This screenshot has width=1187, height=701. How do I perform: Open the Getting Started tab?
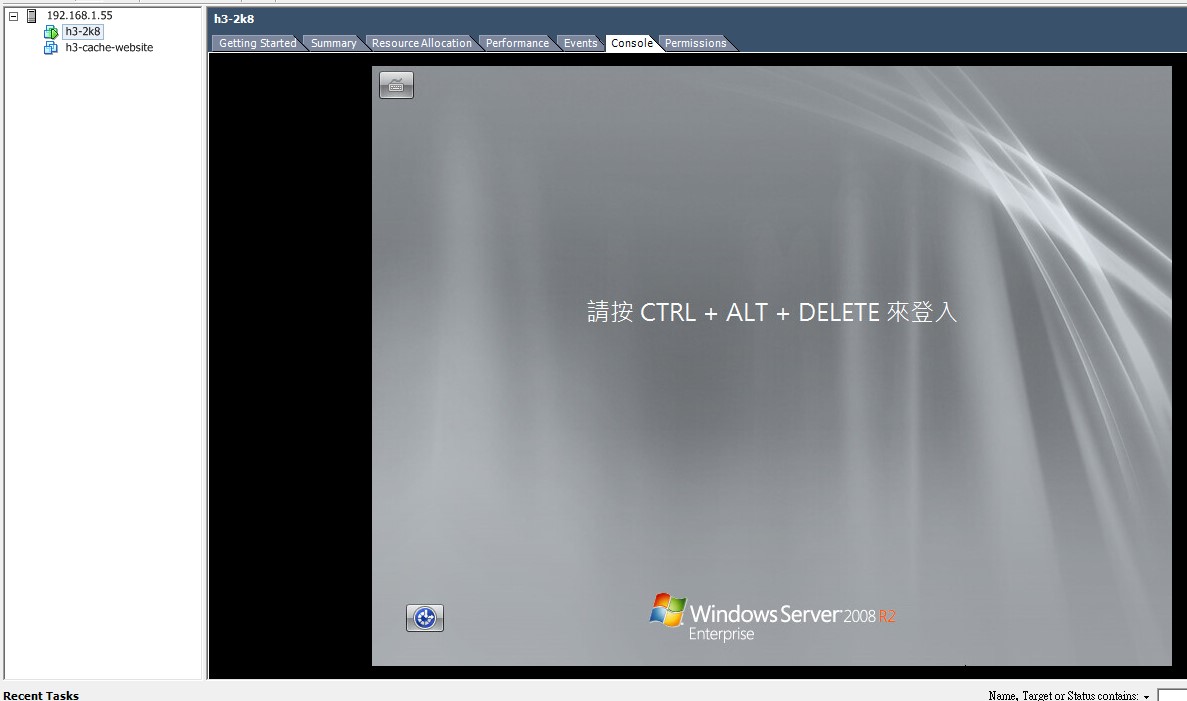(257, 43)
